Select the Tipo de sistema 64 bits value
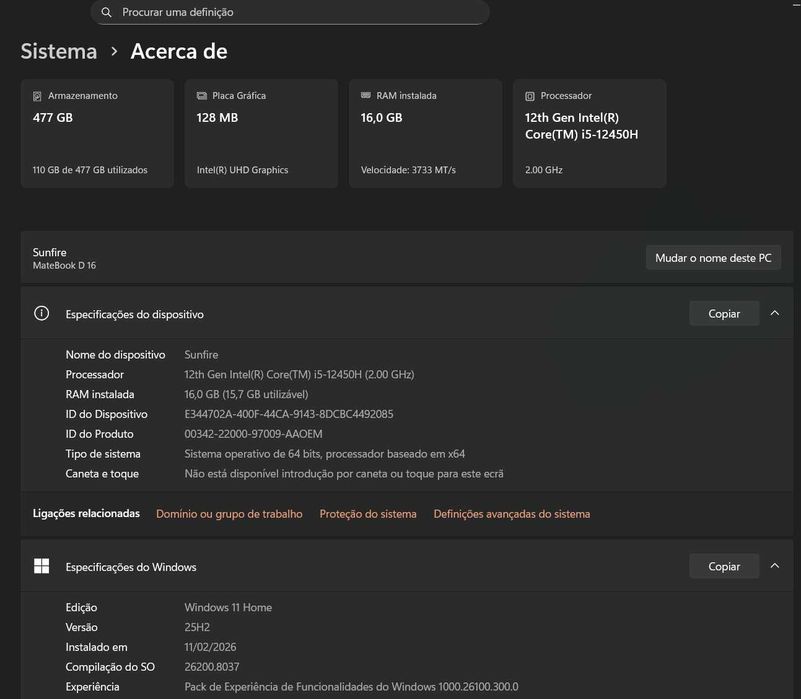Image resolution: width=801 pixels, height=699 pixels. [325, 454]
